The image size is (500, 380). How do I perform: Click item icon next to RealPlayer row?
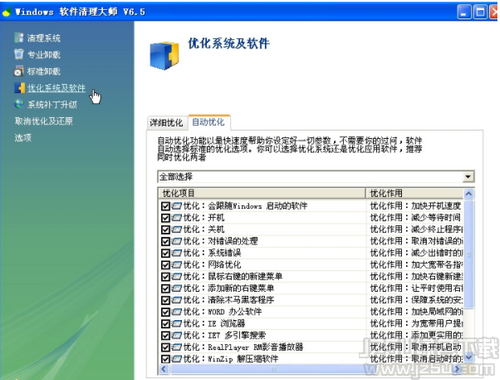point(177,347)
